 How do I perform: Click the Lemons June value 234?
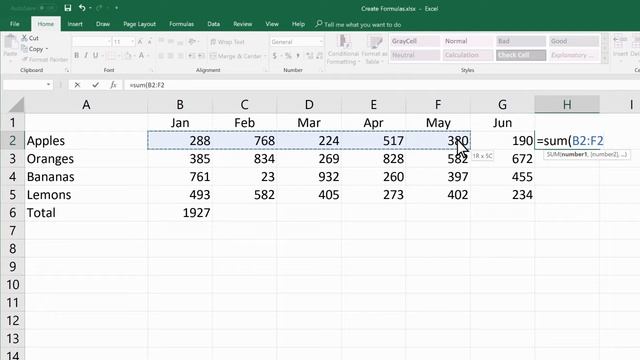[x=502, y=195]
